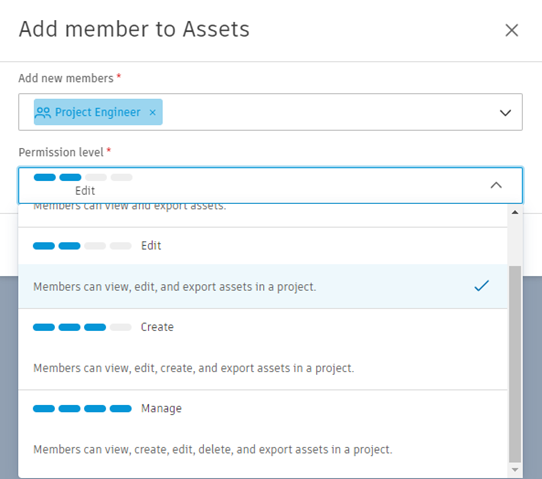Click the checkmark on selected Edit description
This screenshot has width=542, height=479.
pyautogui.click(x=482, y=286)
